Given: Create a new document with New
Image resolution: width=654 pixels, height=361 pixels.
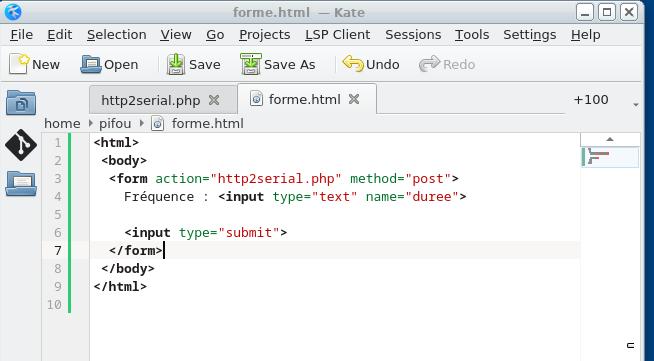Looking at the screenshot, I should [x=35, y=65].
